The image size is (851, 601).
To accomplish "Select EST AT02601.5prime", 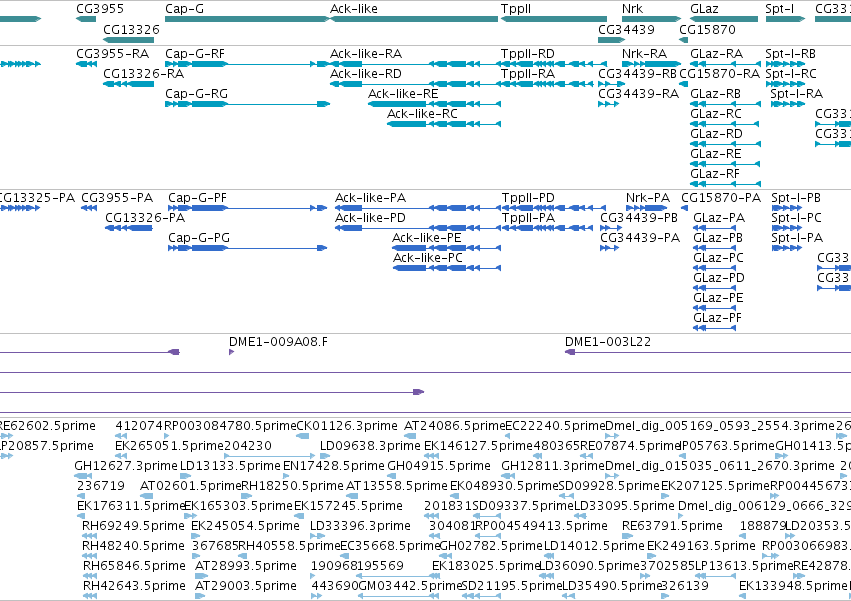I will (x=148, y=496).
